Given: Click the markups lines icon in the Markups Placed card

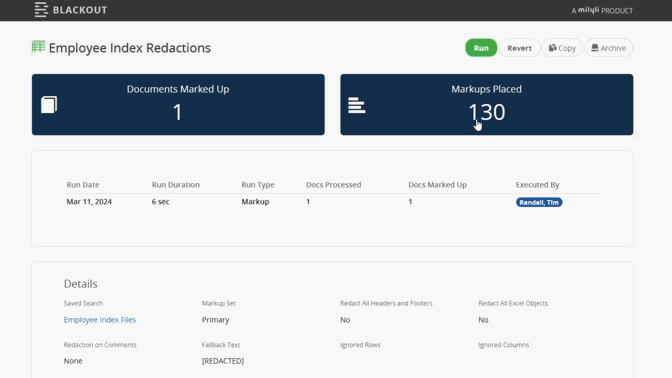Looking at the screenshot, I should pyautogui.click(x=357, y=105).
